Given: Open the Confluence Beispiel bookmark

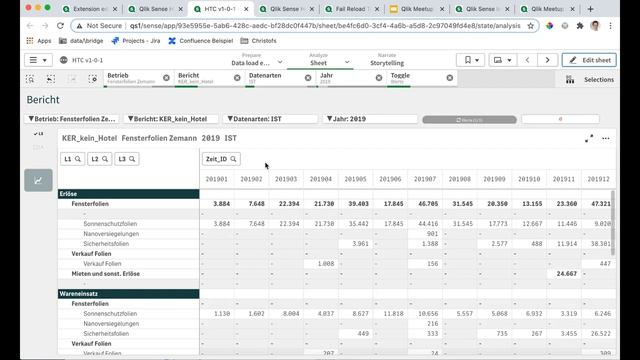Looking at the screenshot, I should pyautogui.click(x=200, y=41).
